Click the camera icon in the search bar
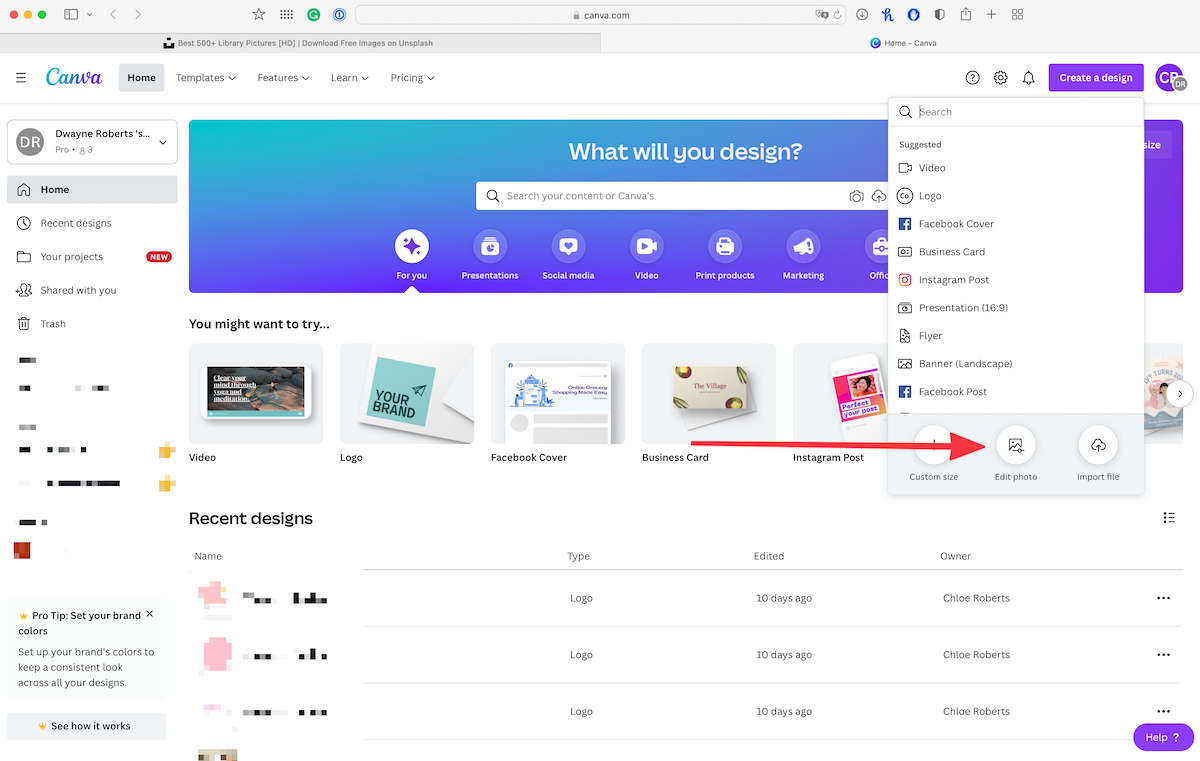The width and height of the screenshot is (1200, 761). pos(856,196)
